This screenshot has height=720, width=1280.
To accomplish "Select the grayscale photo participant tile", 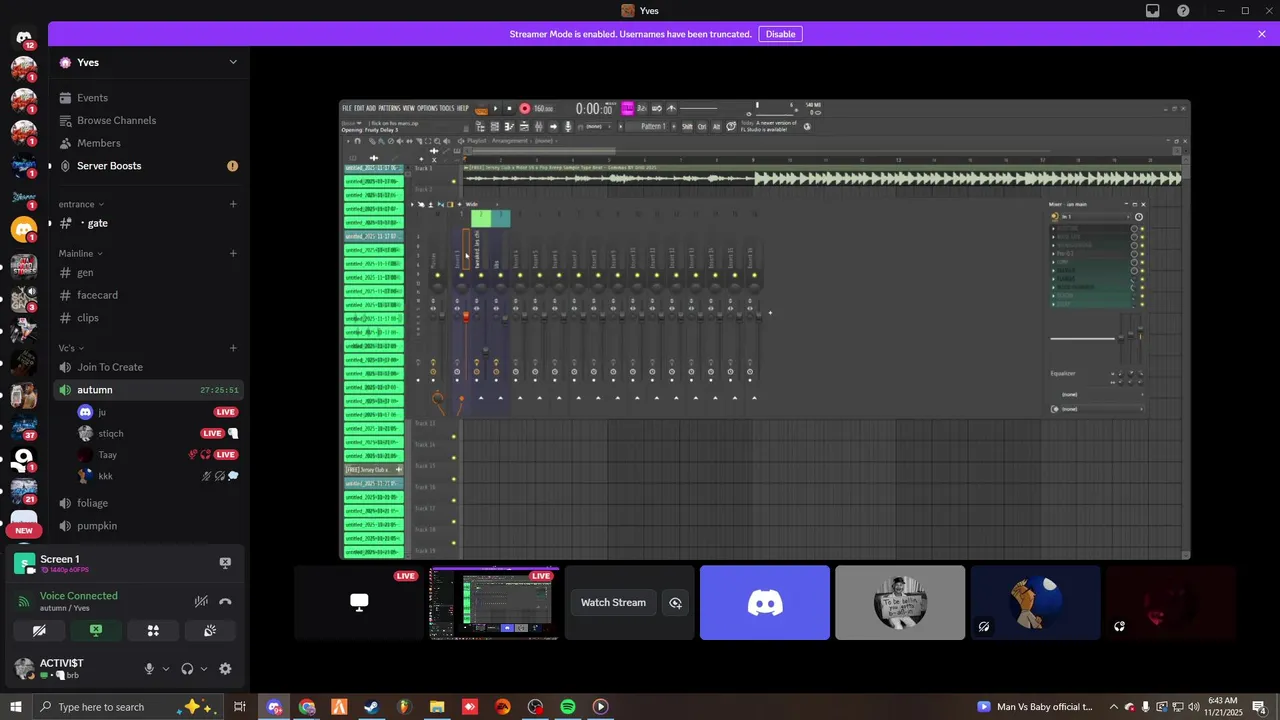I will tap(900, 603).
